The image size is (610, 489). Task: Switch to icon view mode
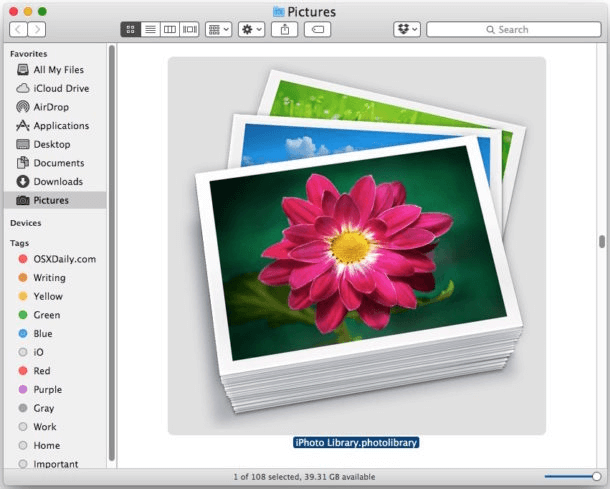pos(130,30)
